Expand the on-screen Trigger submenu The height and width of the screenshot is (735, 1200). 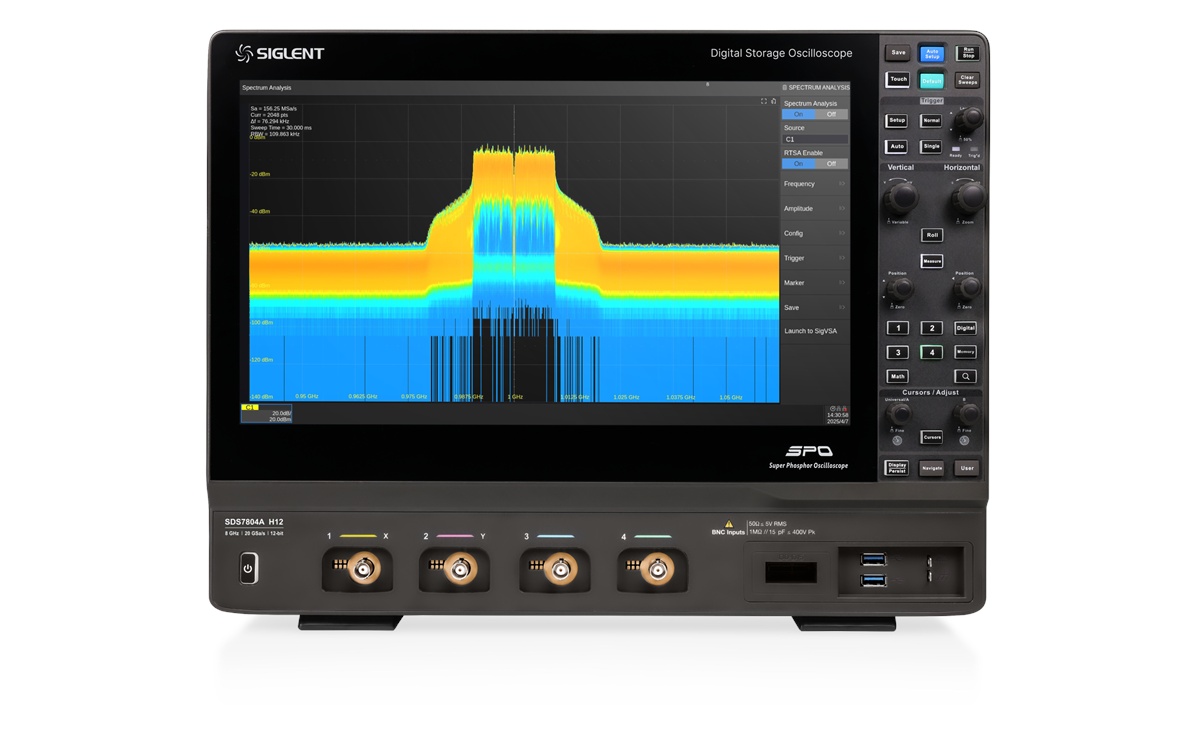815,258
